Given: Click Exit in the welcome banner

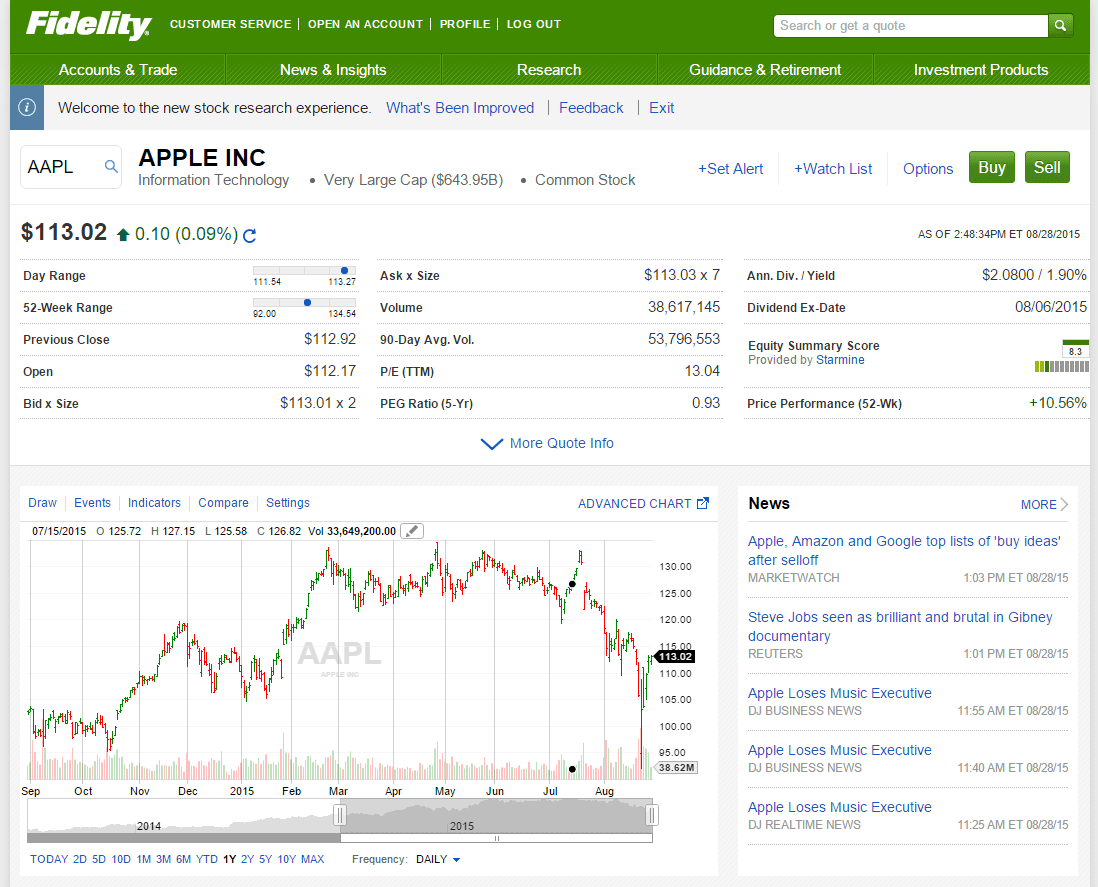Looking at the screenshot, I should (662, 108).
